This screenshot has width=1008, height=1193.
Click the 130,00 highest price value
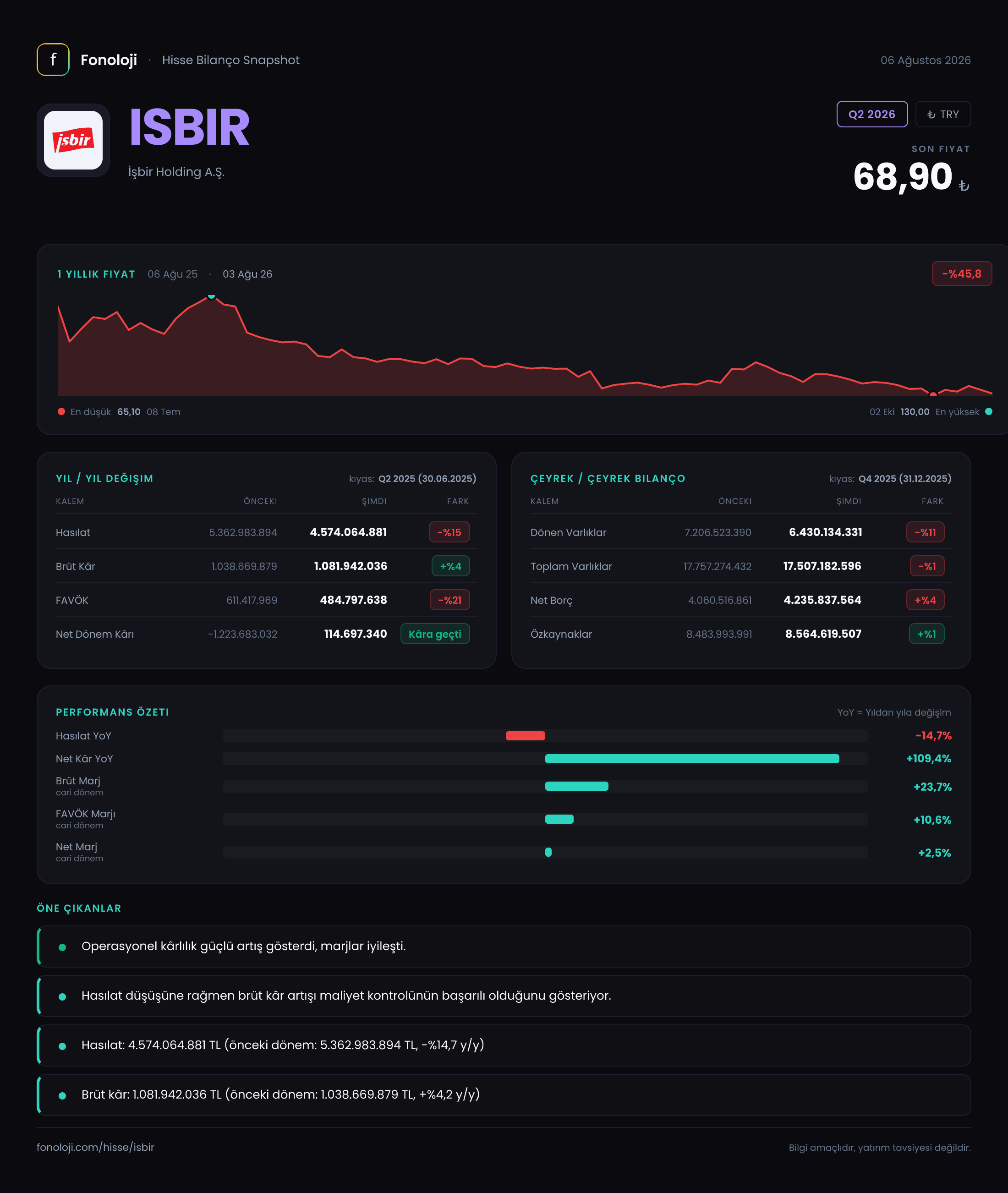point(915,411)
